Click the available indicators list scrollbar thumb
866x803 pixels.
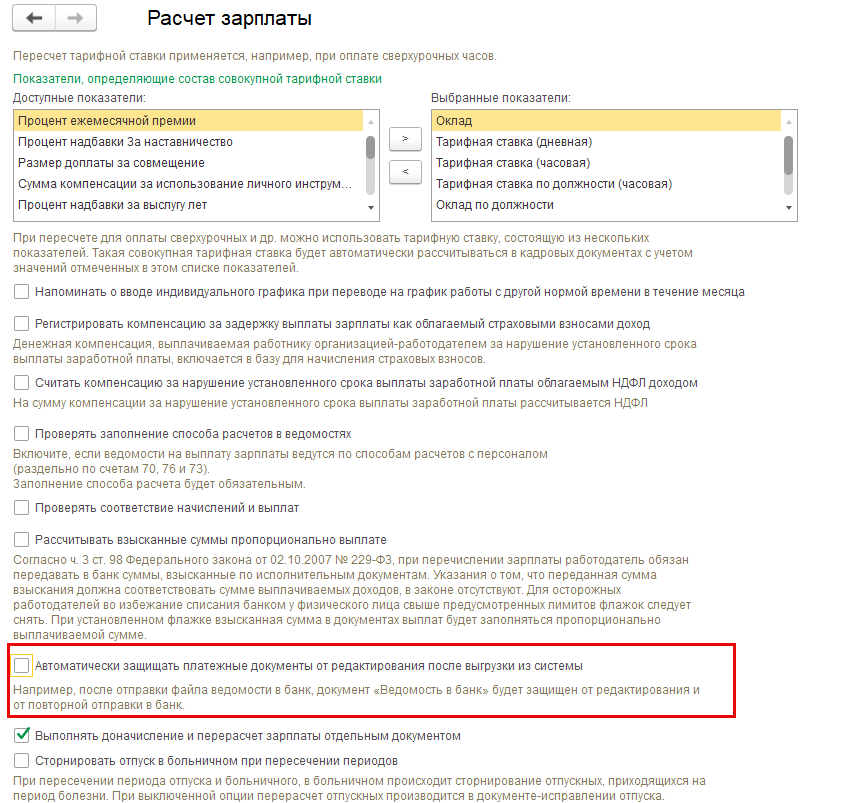tap(371, 148)
